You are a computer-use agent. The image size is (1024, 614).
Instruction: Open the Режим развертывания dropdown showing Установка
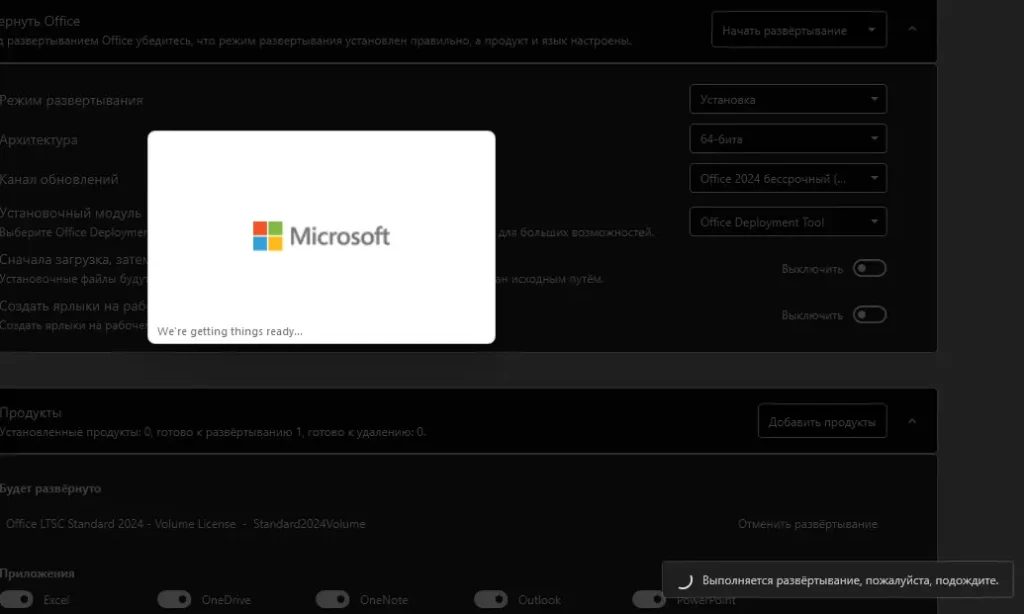[x=787, y=99]
